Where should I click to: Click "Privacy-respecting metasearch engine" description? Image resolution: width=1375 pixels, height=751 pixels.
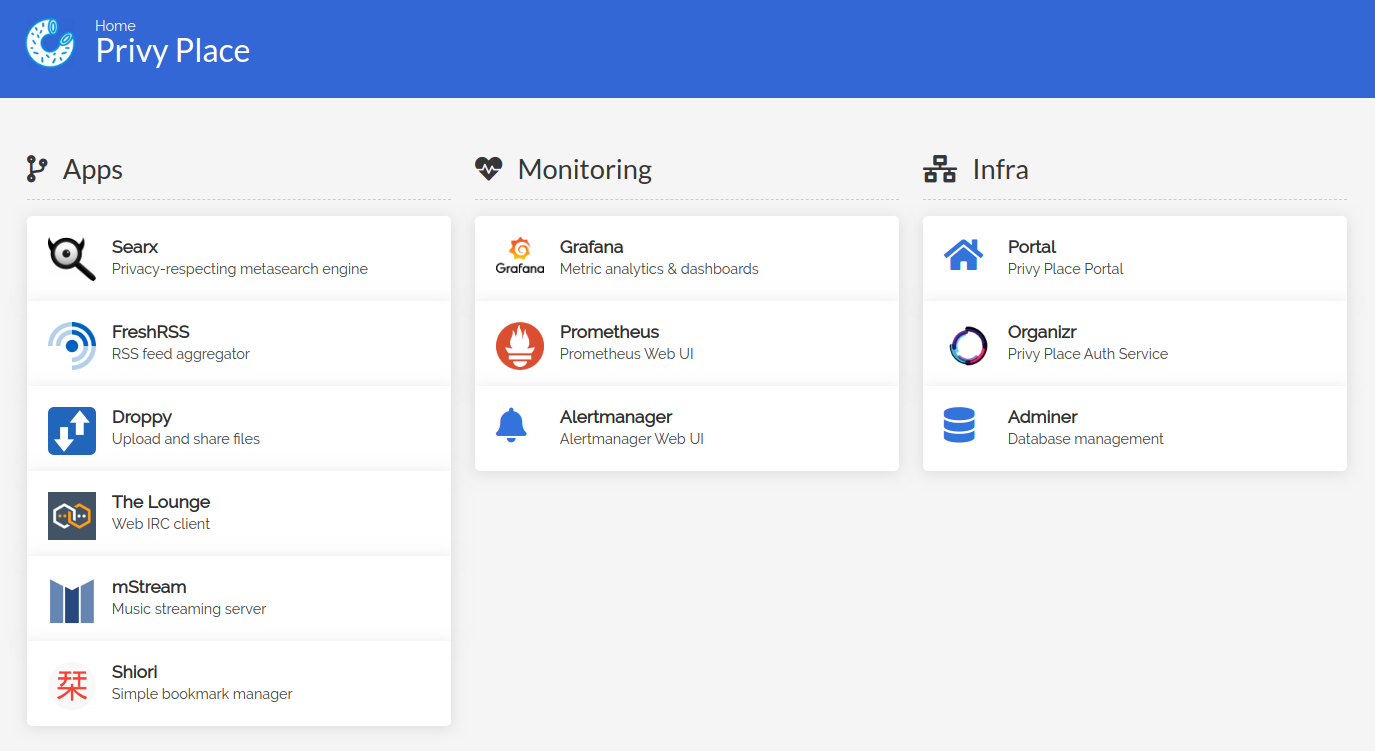[240, 269]
